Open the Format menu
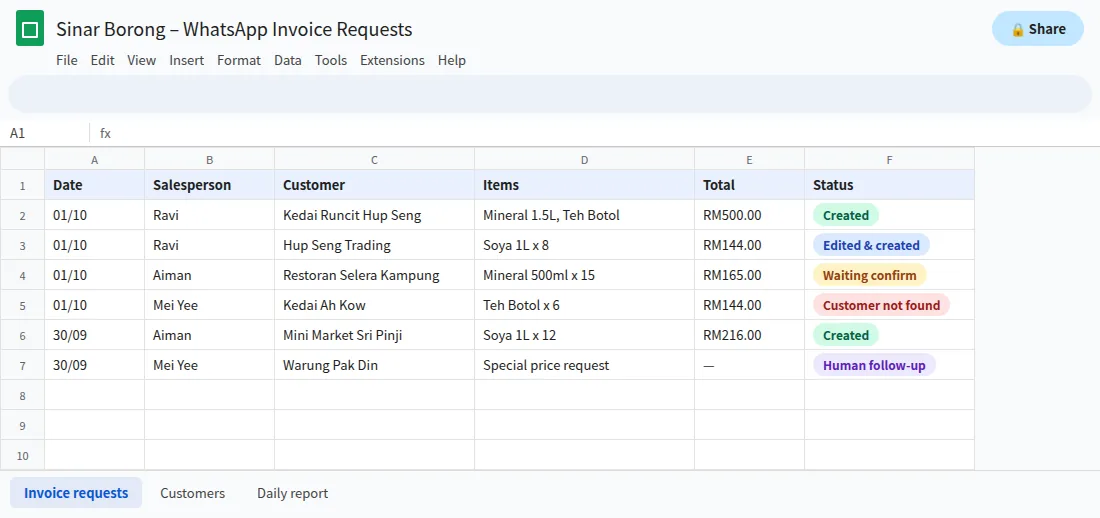The width and height of the screenshot is (1100, 518). tap(239, 60)
